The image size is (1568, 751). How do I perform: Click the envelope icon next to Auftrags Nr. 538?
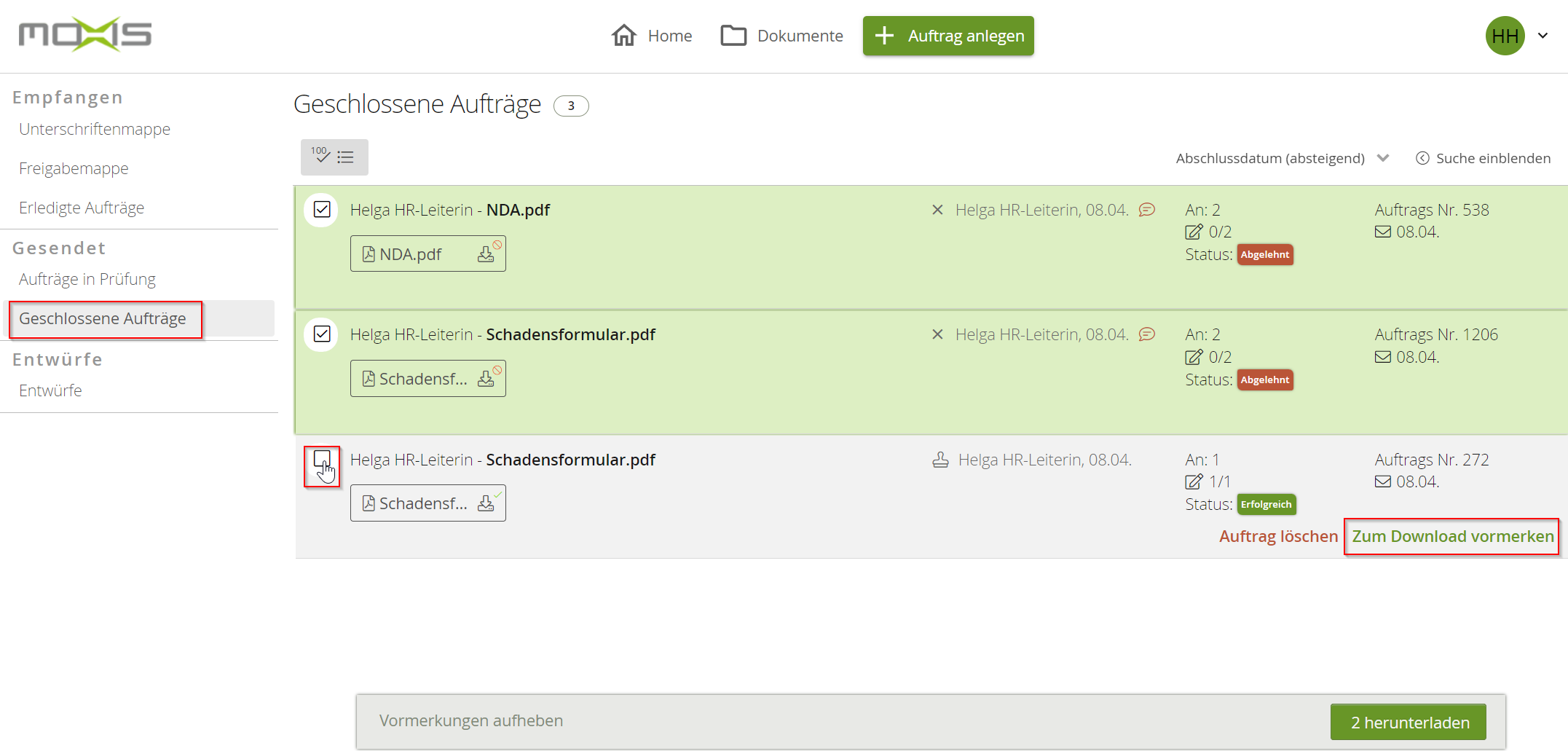pyautogui.click(x=1382, y=232)
